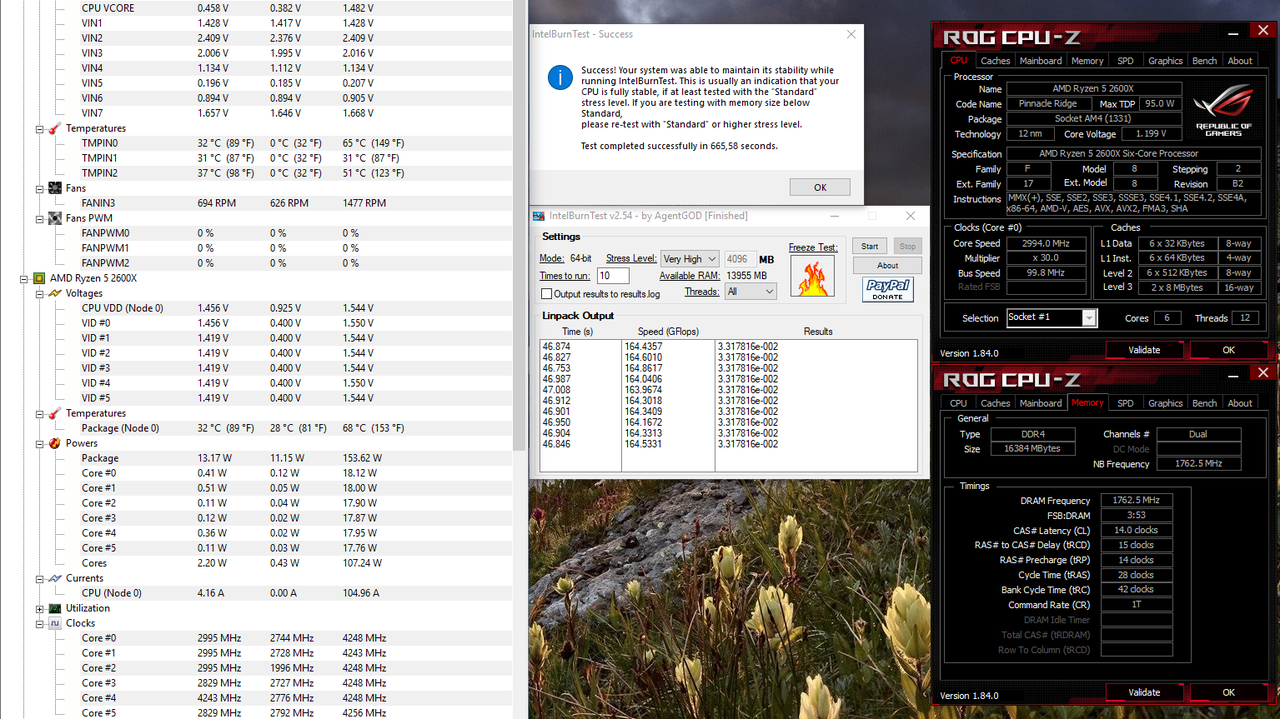Click the Fans icon in the tree
This screenshot has height=719, width=1280.
54,188
